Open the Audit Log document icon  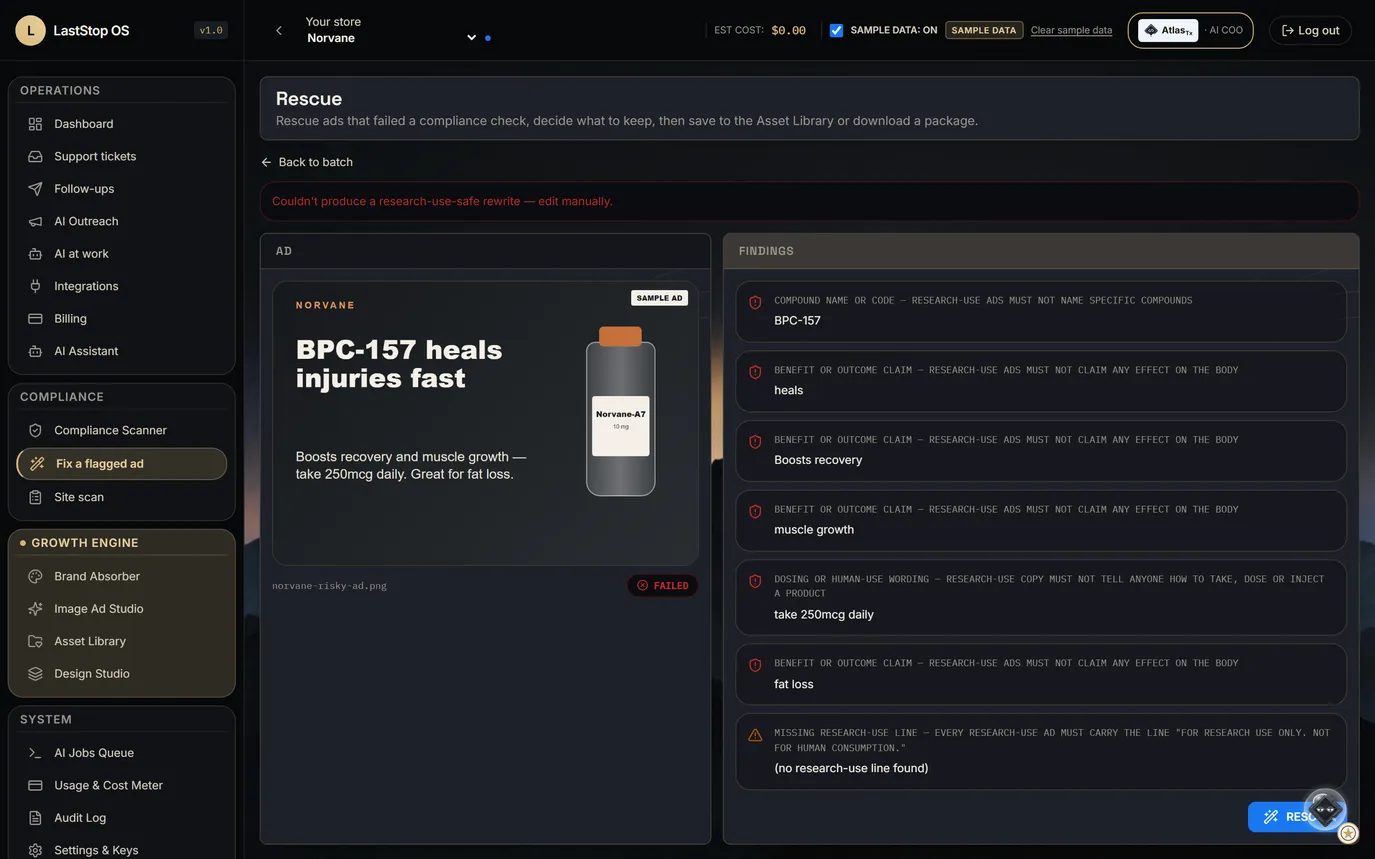pyautogui.click(x=35, y=818)
